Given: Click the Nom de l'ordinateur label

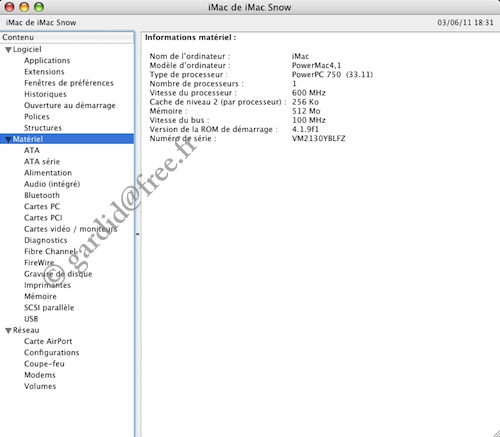Looking at the screenshot, I should point(190,56).
